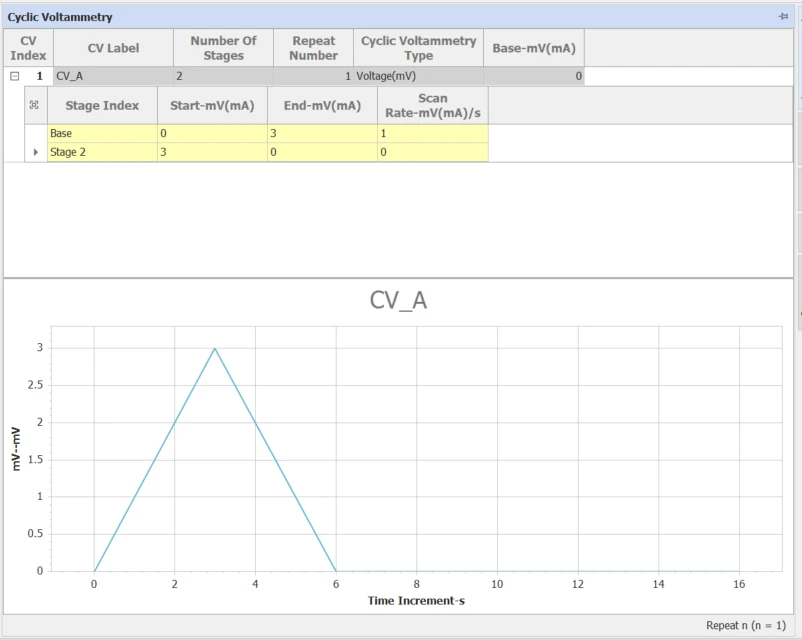
Task: Click the Start-mV(mA) column header
Action: tap(212, 105)
